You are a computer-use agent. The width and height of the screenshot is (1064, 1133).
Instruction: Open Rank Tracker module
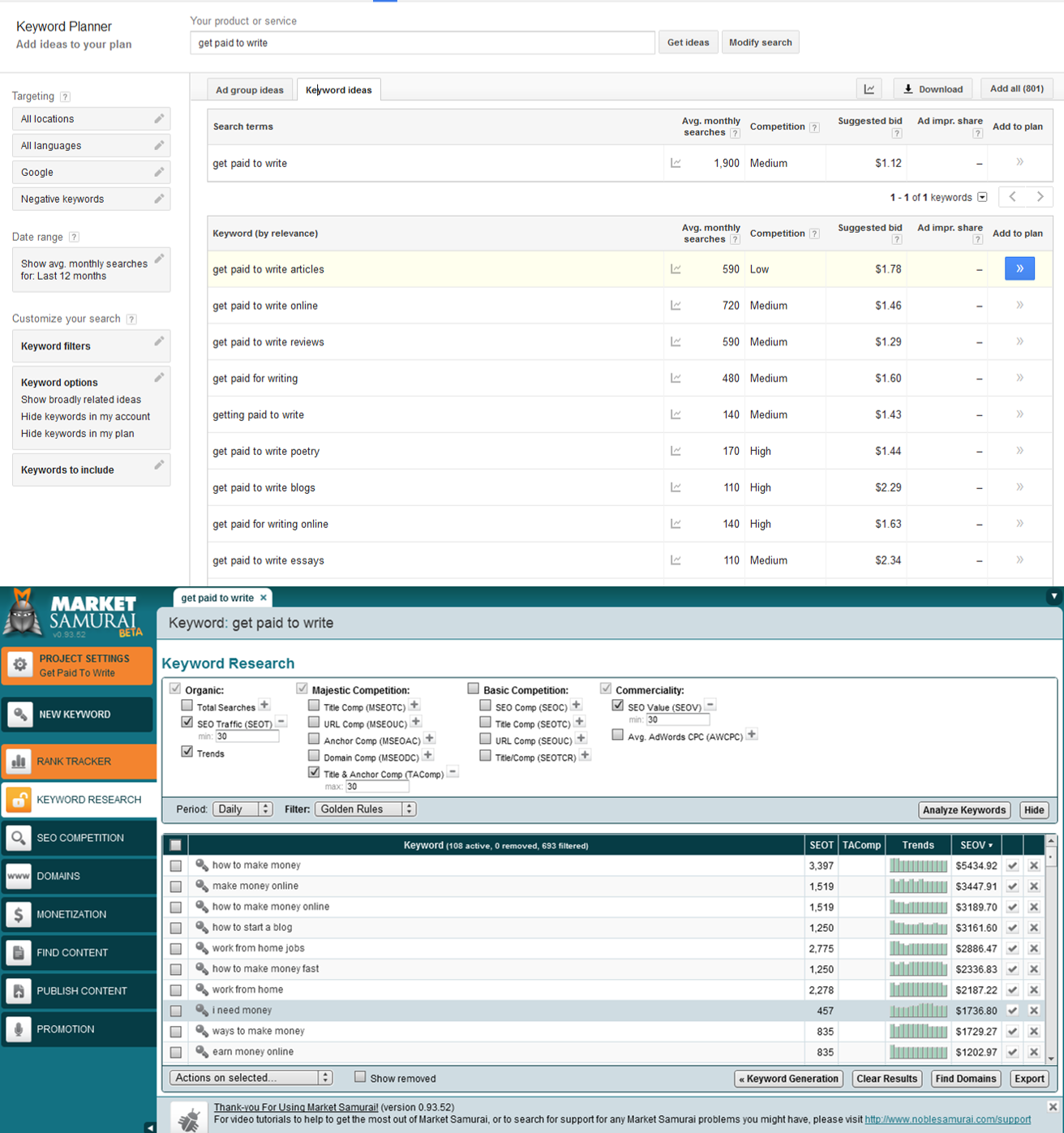79,762
